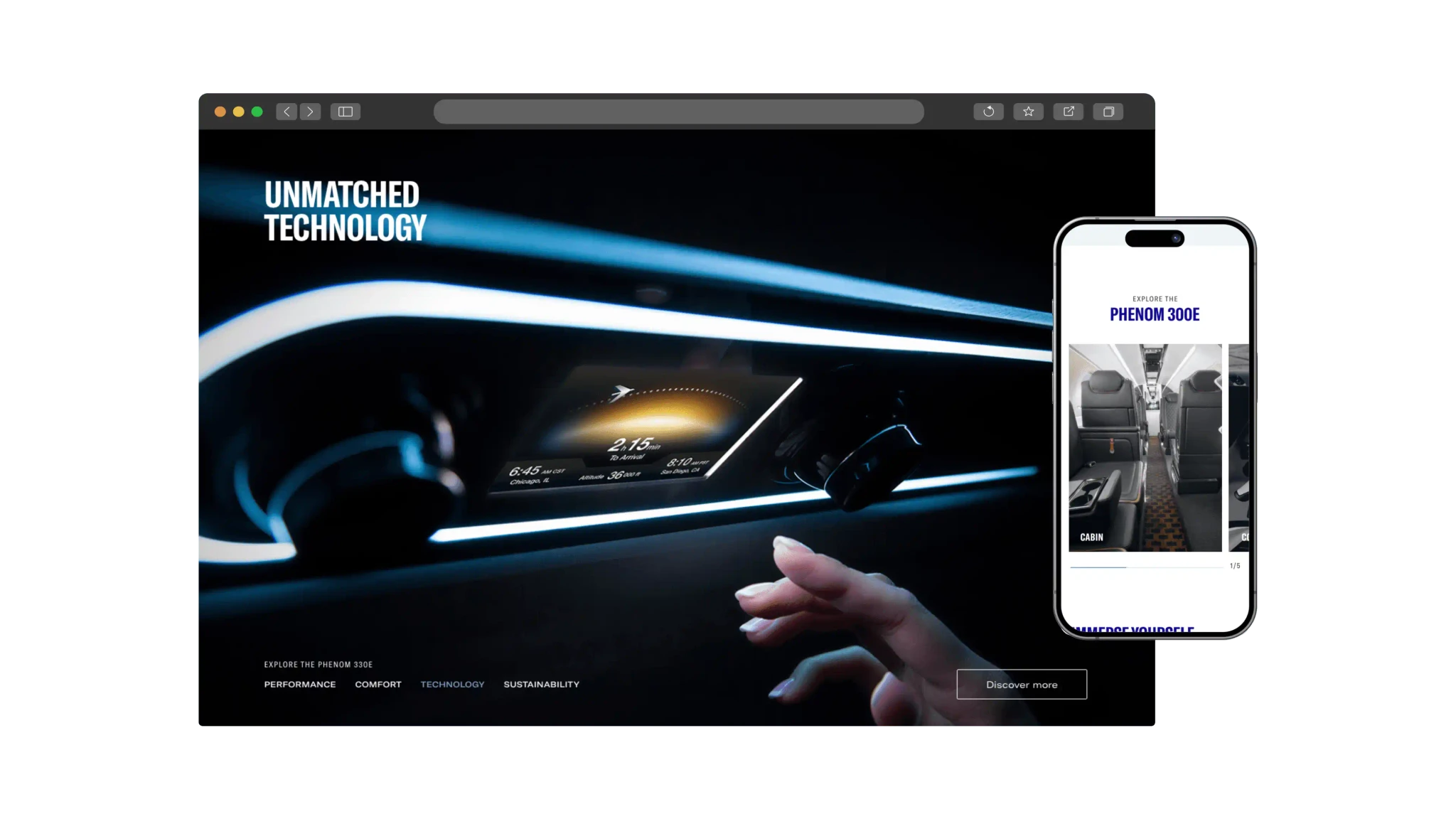This screenshot has height=819, width=1456.
Task: Show all tabs with the tab overview icon
Action: tap(1108, 112)
